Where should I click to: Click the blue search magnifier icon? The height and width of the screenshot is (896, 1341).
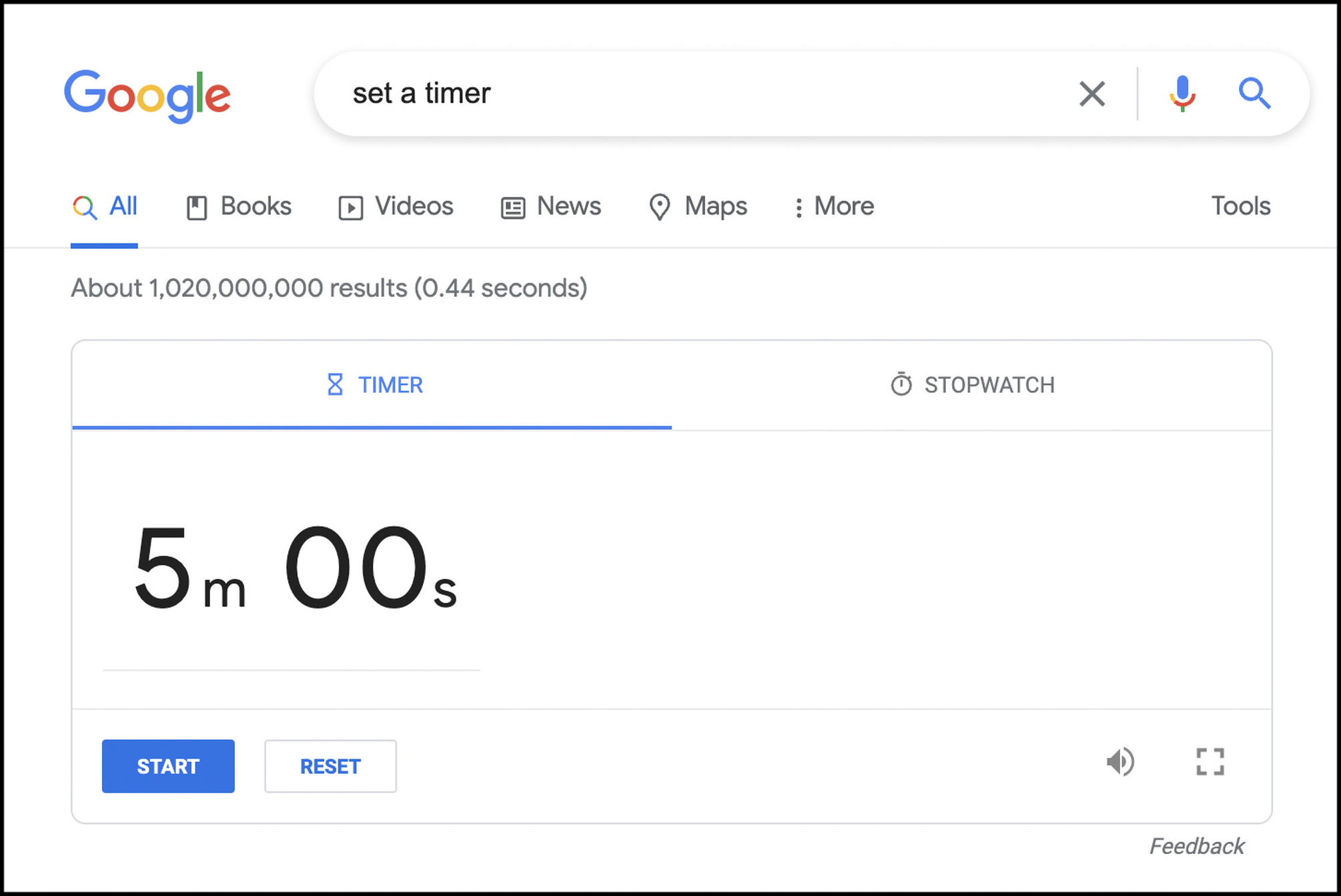[1254, 93]
